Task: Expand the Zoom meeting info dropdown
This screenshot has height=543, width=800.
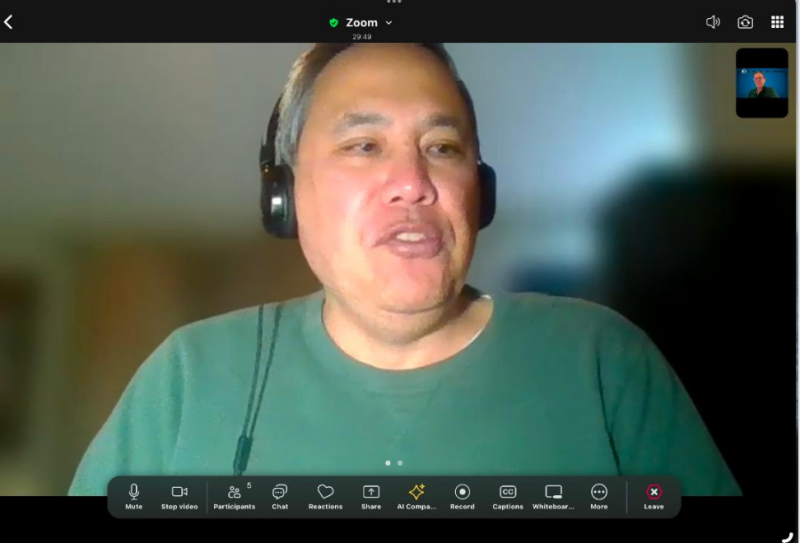Action: tap(389, 22)
